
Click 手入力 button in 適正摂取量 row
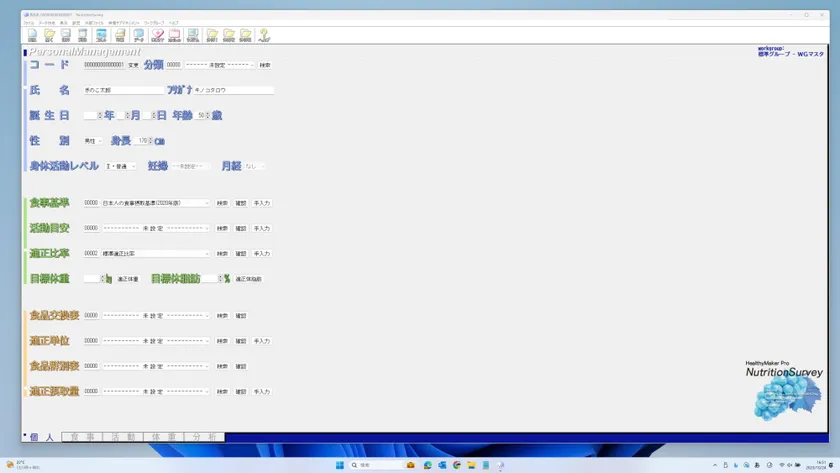click(261, 392)
